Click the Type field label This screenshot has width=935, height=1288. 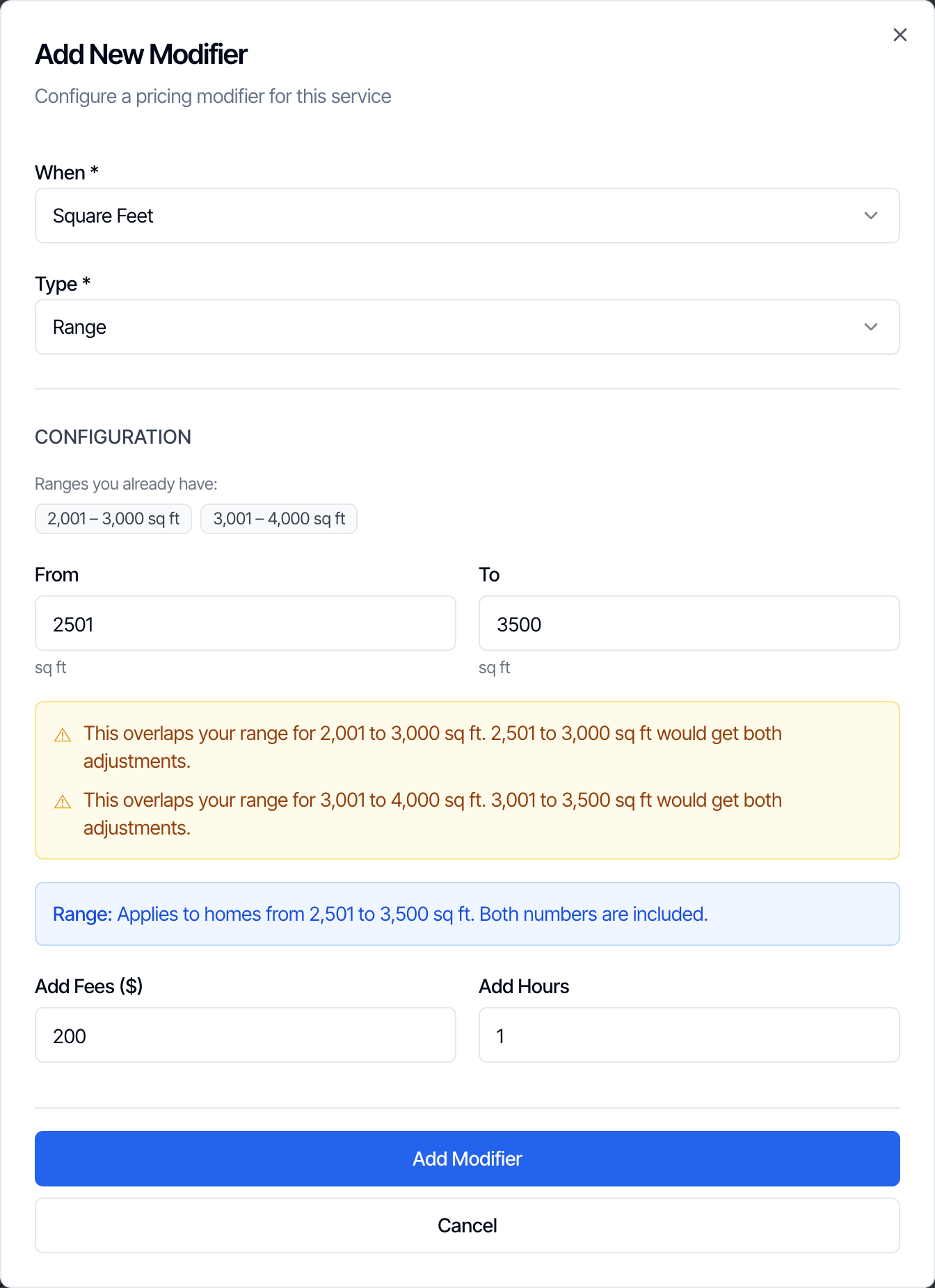pyautogui.click(x=63, y=284)
